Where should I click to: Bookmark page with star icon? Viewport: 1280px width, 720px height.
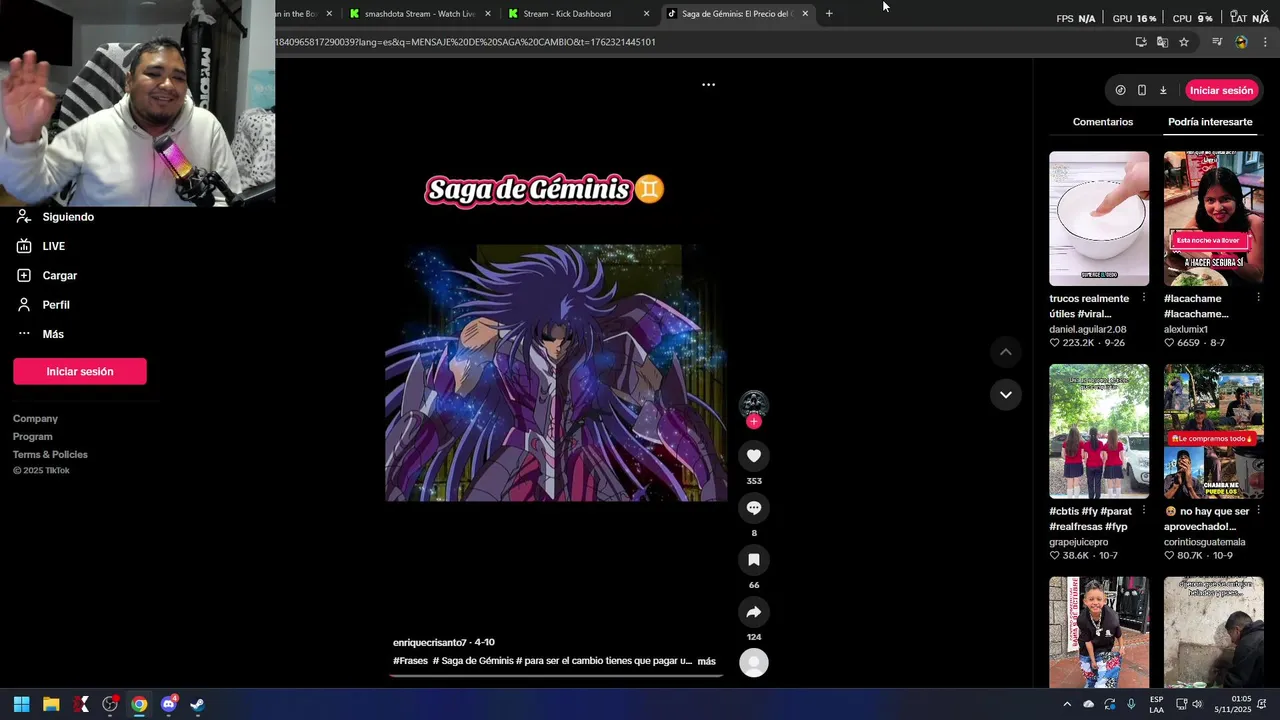point(1184,42)
